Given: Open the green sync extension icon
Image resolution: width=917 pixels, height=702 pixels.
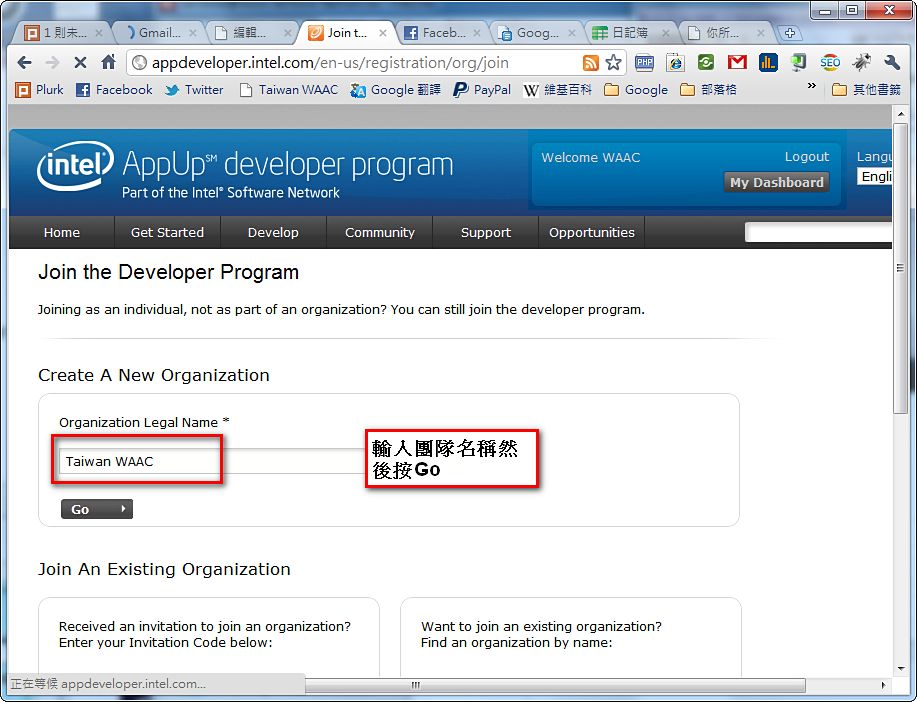Looking at the screenshot, I should [x=706, y=63].
